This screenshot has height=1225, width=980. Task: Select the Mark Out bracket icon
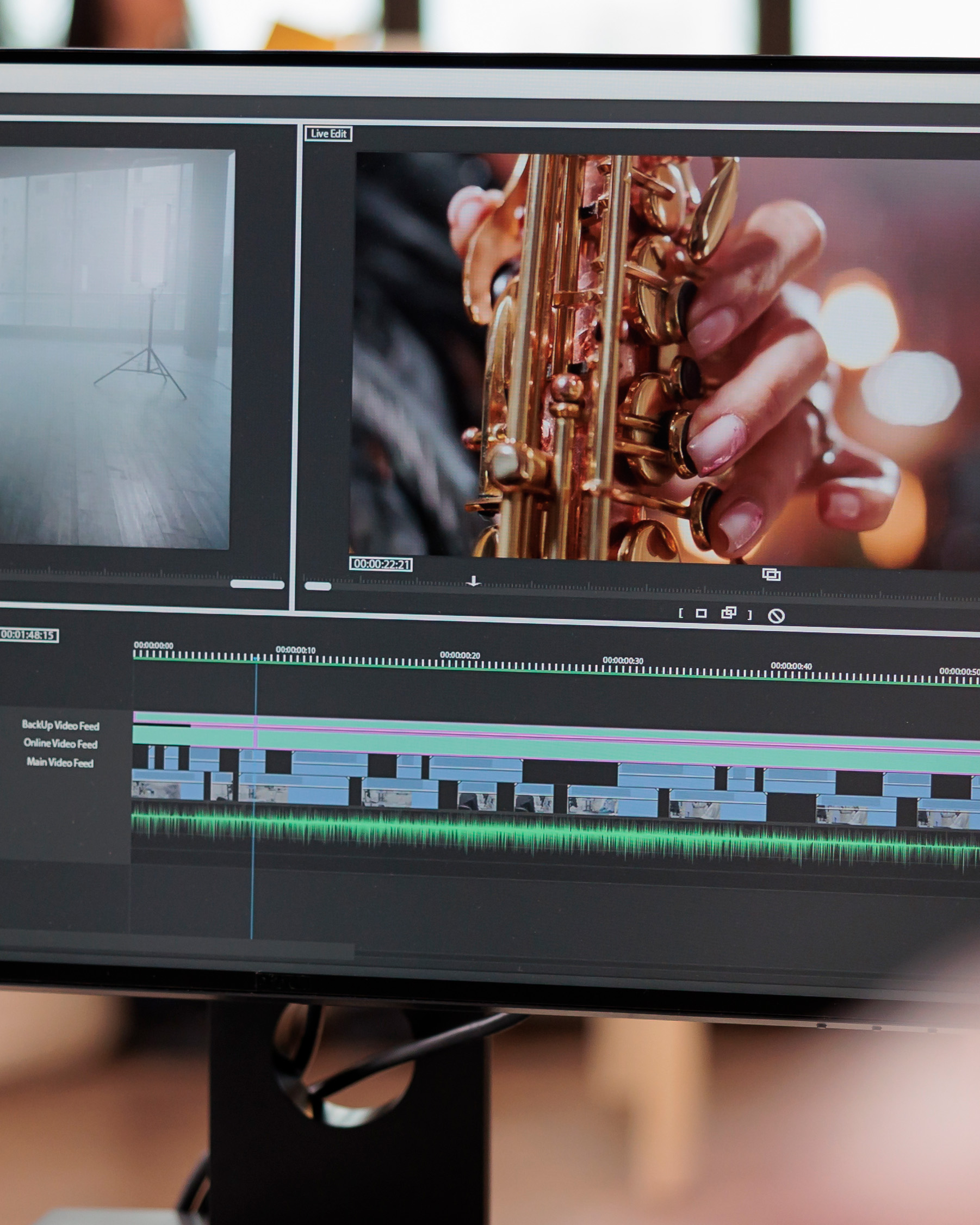[750, 614]
